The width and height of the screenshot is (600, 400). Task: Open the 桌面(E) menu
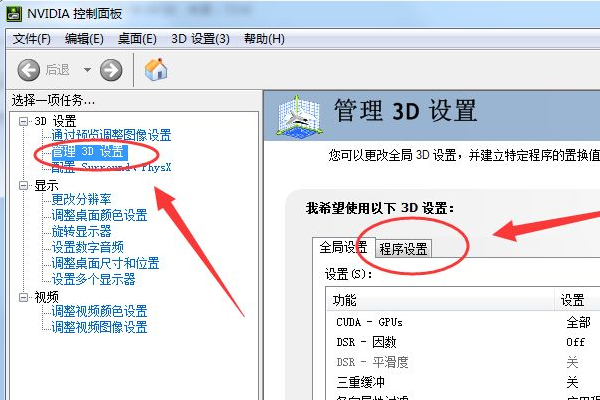coord(137,39)
